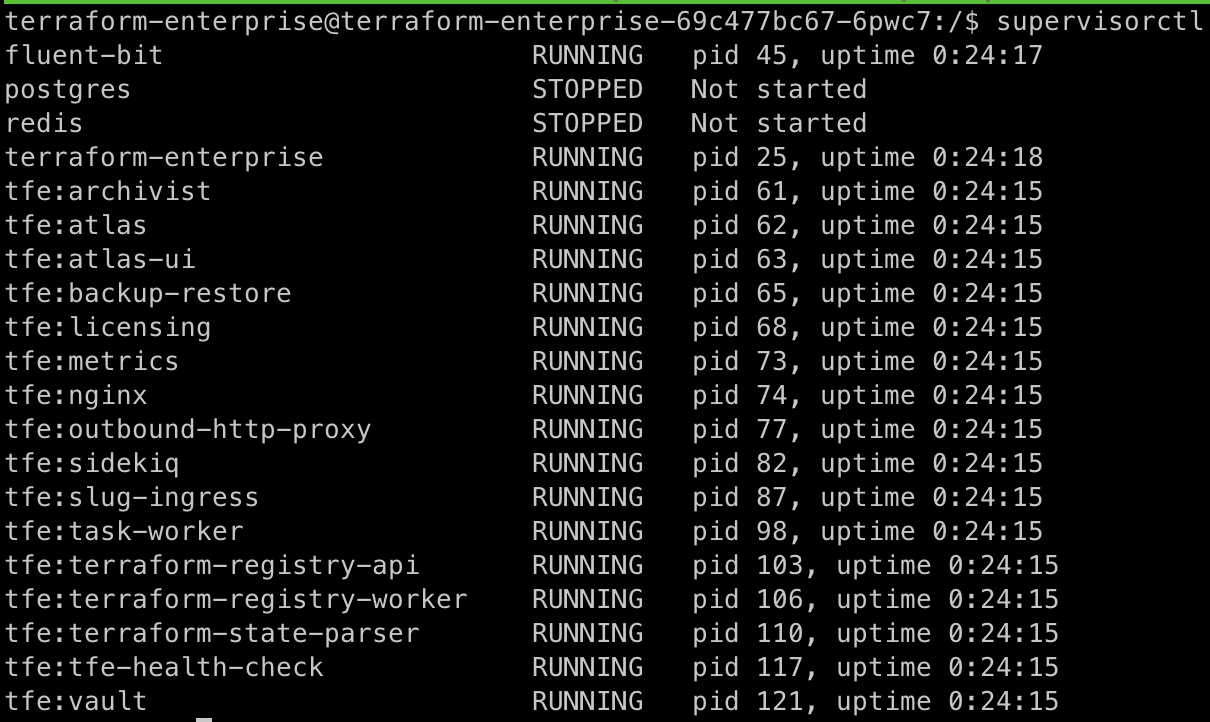Click the tfe:outbound-http-proxy process name
The width and height of the screenshot is (1210, 722).
188,429
